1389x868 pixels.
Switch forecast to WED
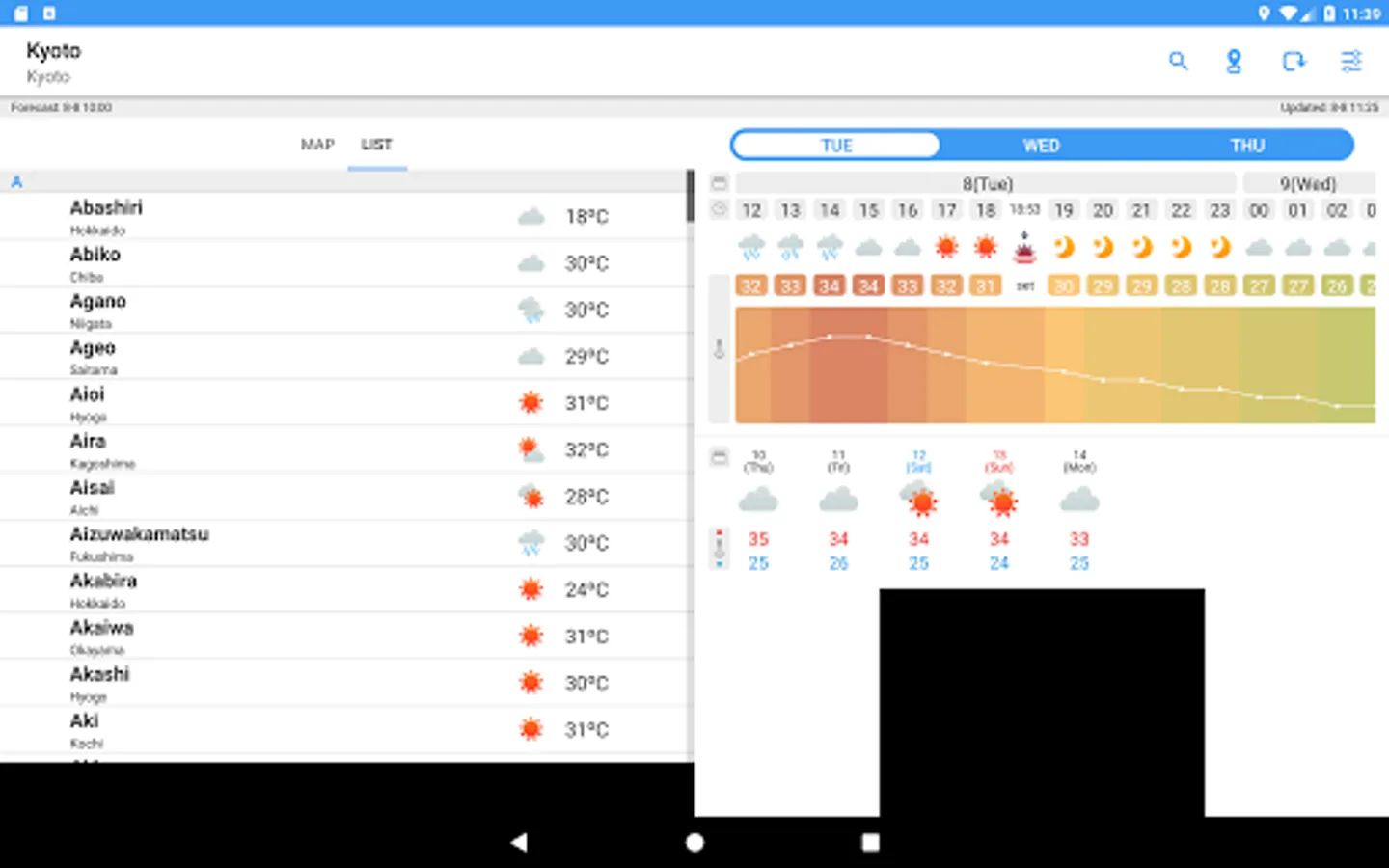1041,146
